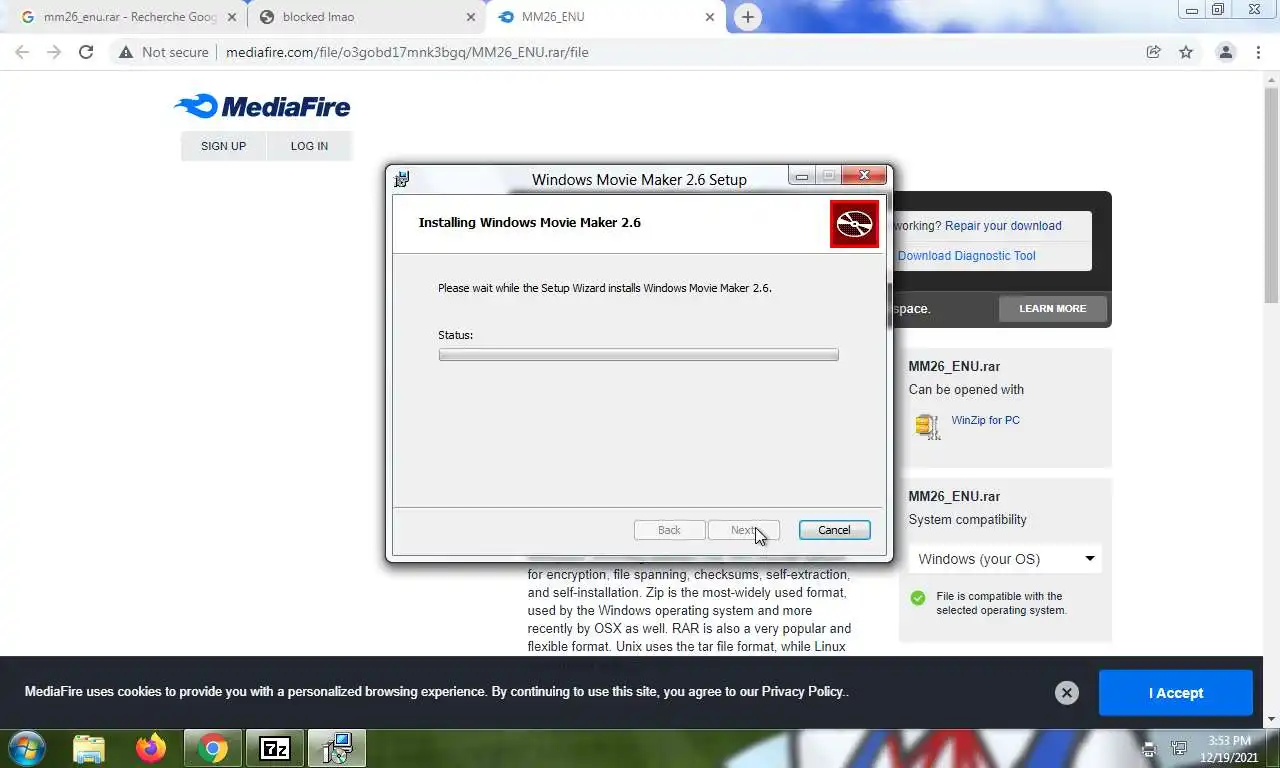
Task: Go back to the previous page
Action: (x=22, y=52)
